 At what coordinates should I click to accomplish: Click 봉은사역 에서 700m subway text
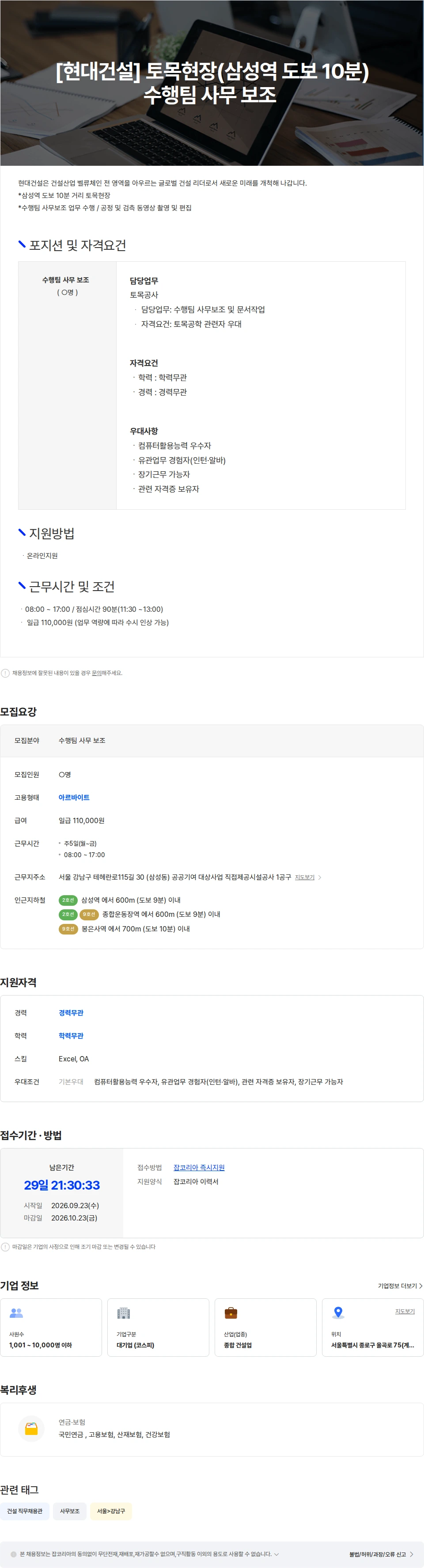[x=136, y=929]
